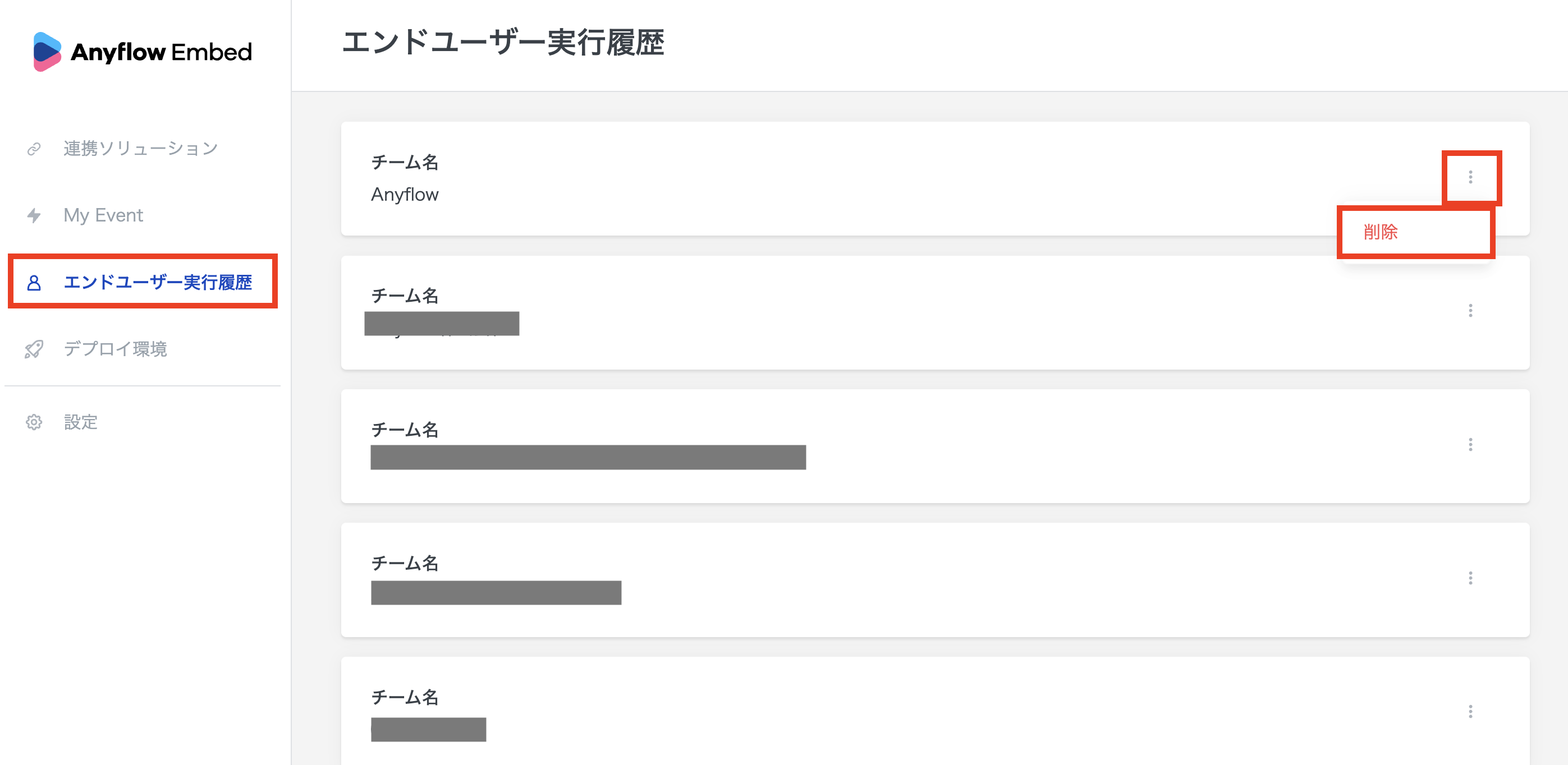Viewport: 1568px width, 765px height.
Task: Select the エンドユーザー実行履歴 sidebar item
Action: [158, 282]
